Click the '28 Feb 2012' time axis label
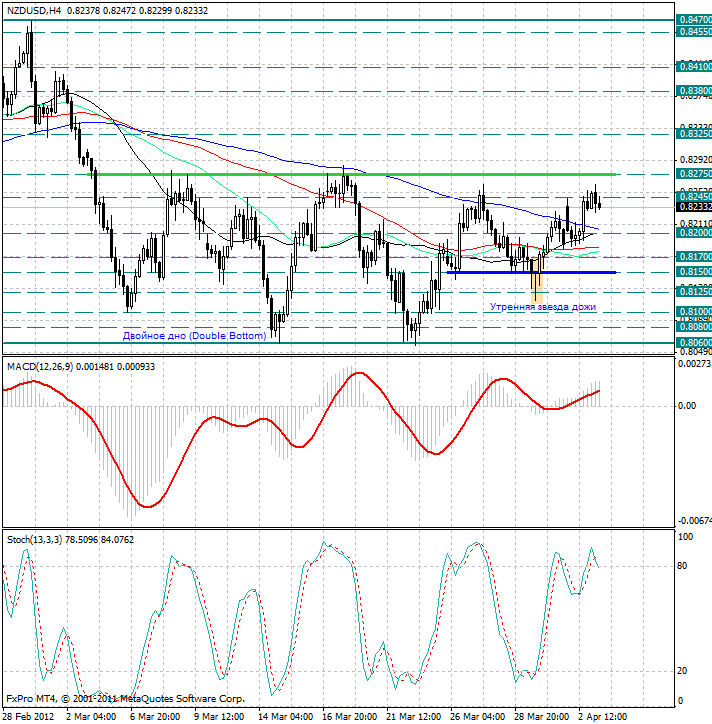The width and height of the screenshot is (712, 724). point(28,717)
